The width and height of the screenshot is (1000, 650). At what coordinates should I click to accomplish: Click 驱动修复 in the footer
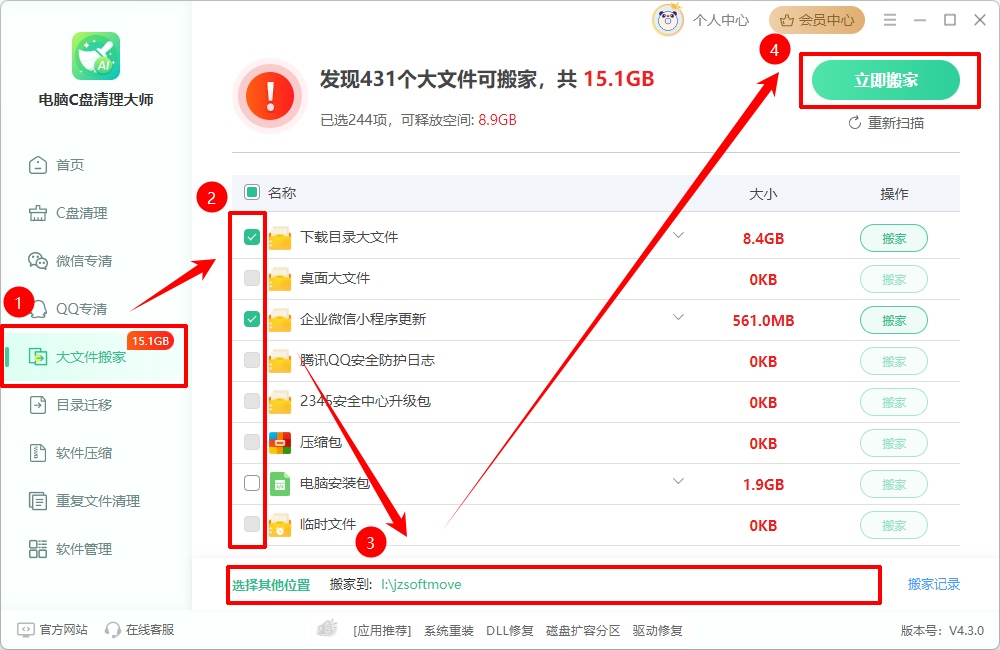(x=658, y=630)
